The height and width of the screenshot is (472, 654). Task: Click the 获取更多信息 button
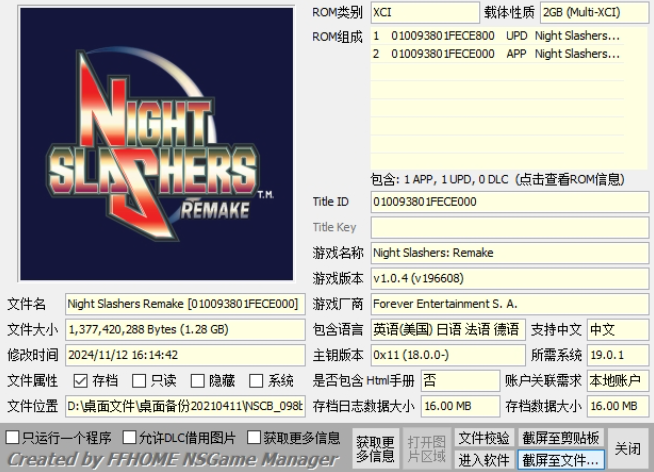pos(375,449)
